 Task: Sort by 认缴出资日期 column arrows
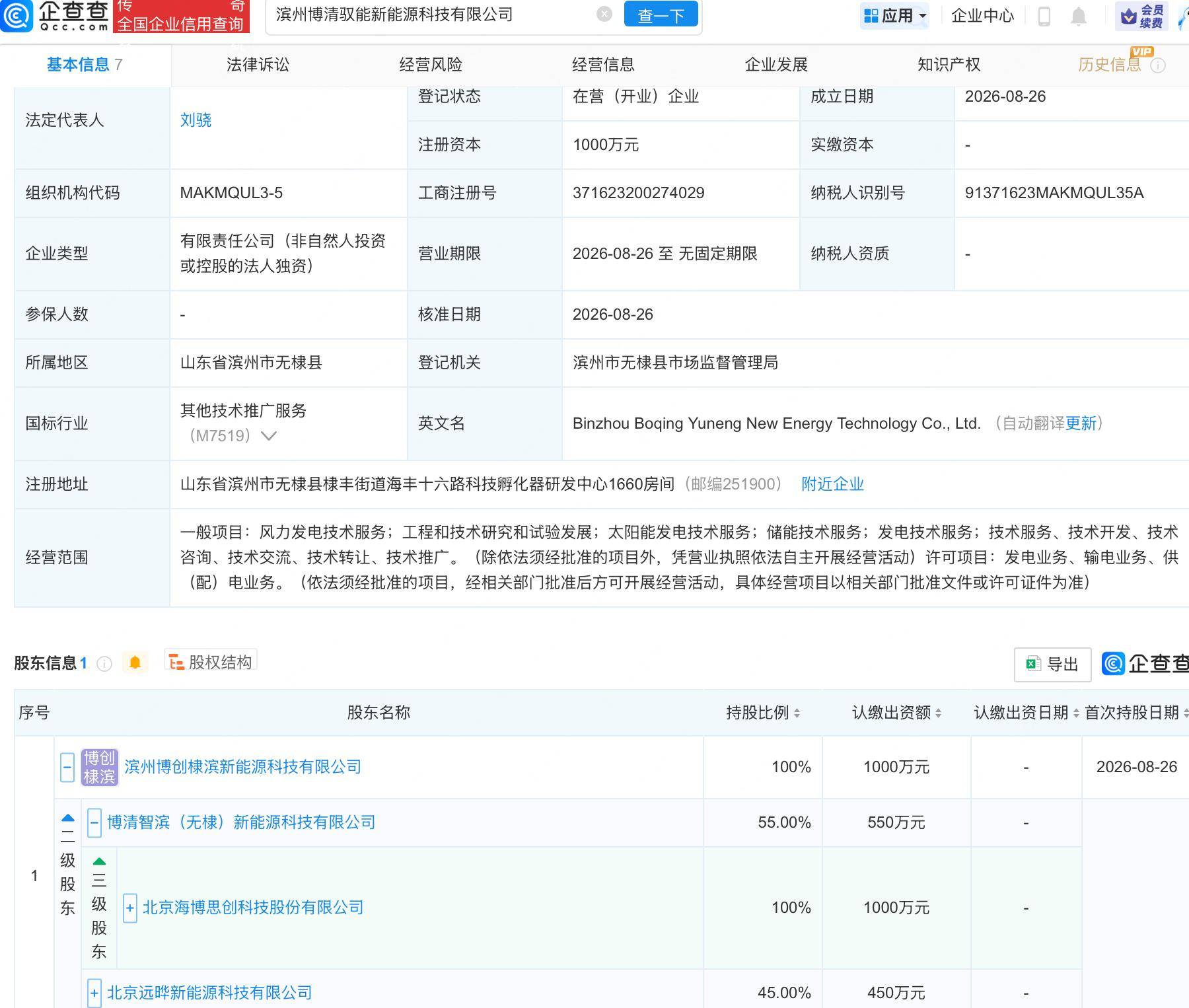tap(1076, 713)
